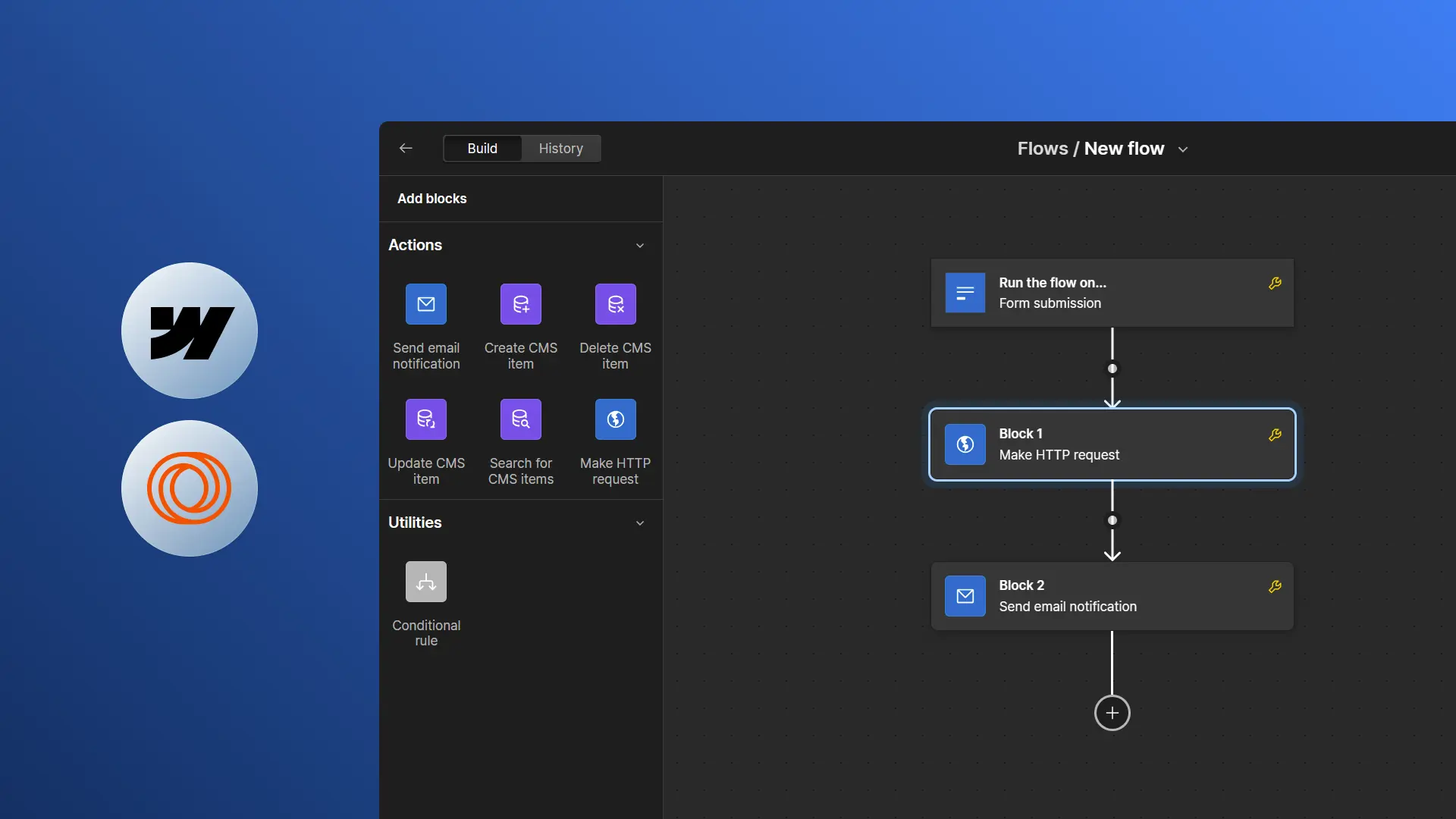Select the Create CMS item action icon
The width and height of the screenshot is (1456, 819).
point(521,304)
